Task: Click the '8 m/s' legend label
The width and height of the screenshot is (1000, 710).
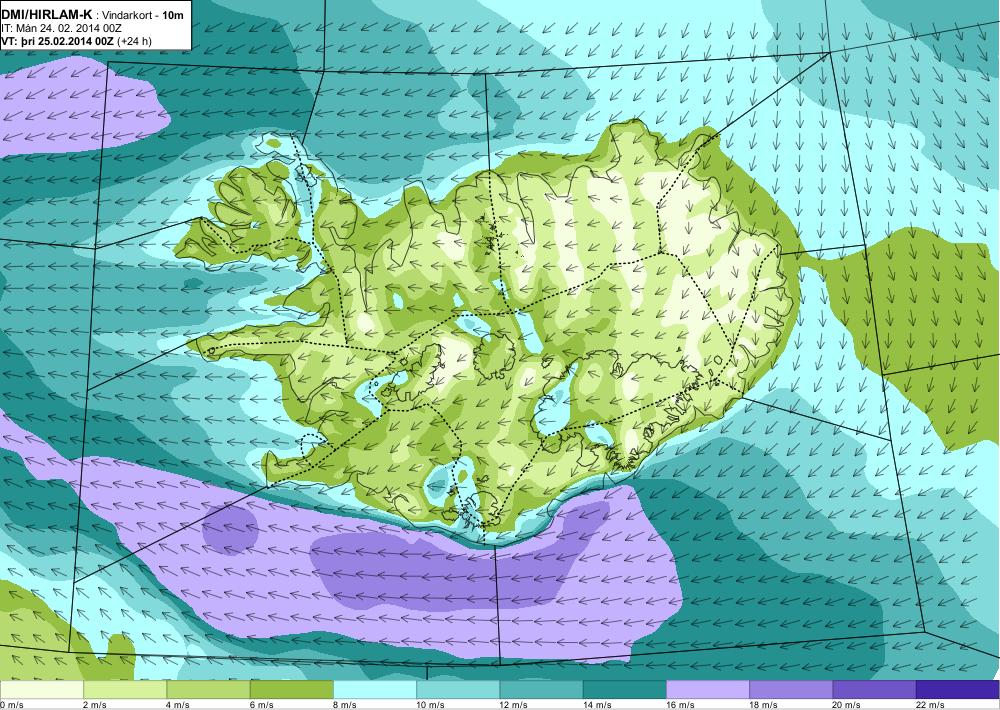Action: click(x=345, y=705)
